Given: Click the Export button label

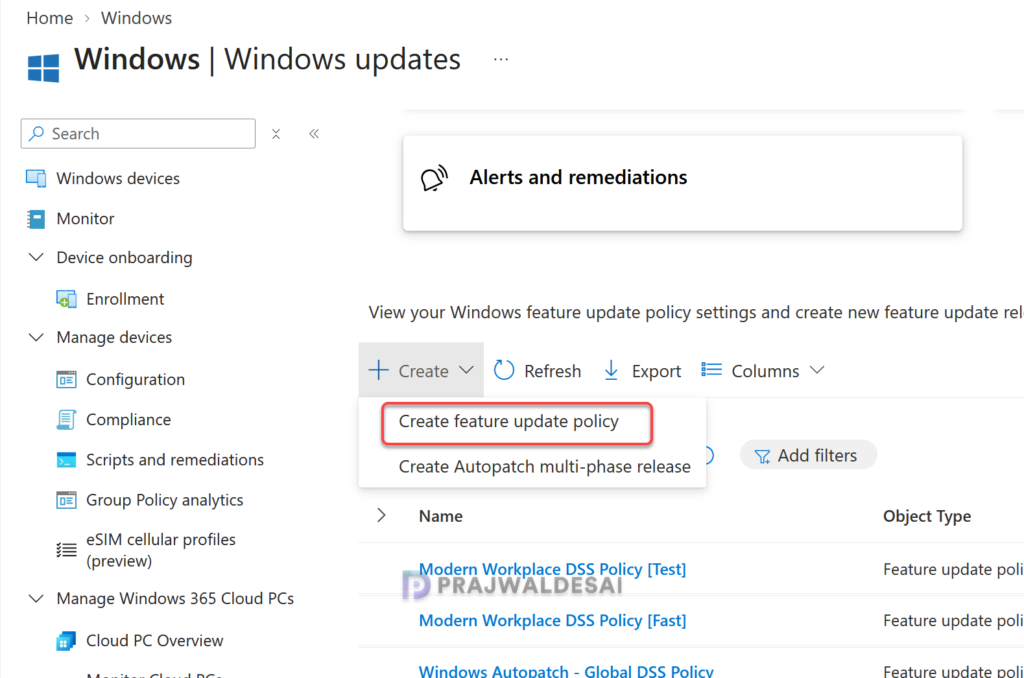Looking at the screenshot, I should 656,371.
